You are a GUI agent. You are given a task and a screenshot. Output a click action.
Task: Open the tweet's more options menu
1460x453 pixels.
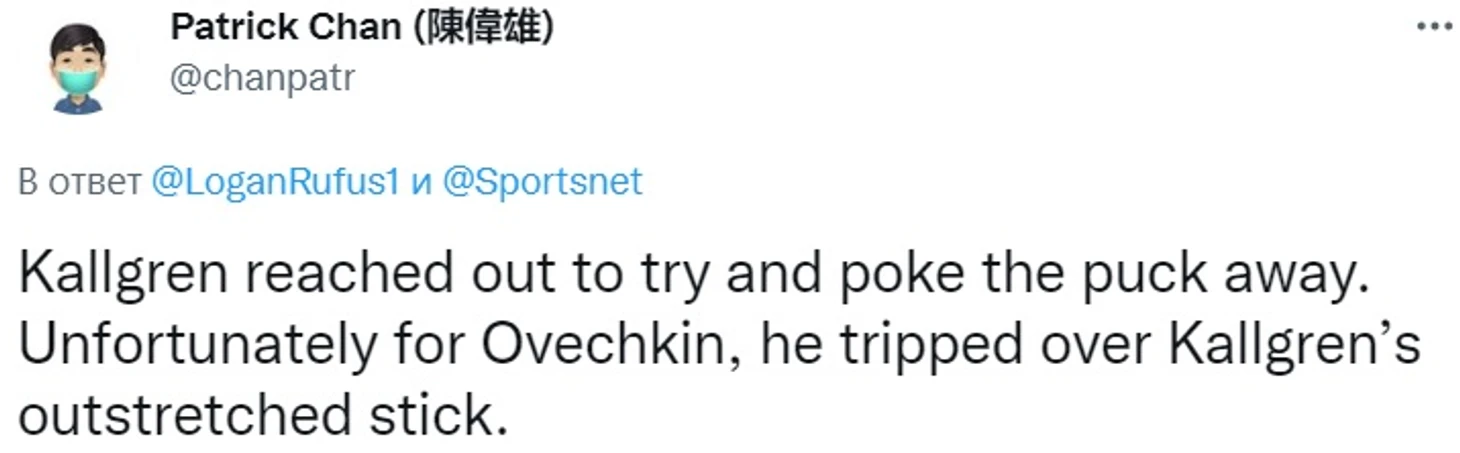point(1433,28)
